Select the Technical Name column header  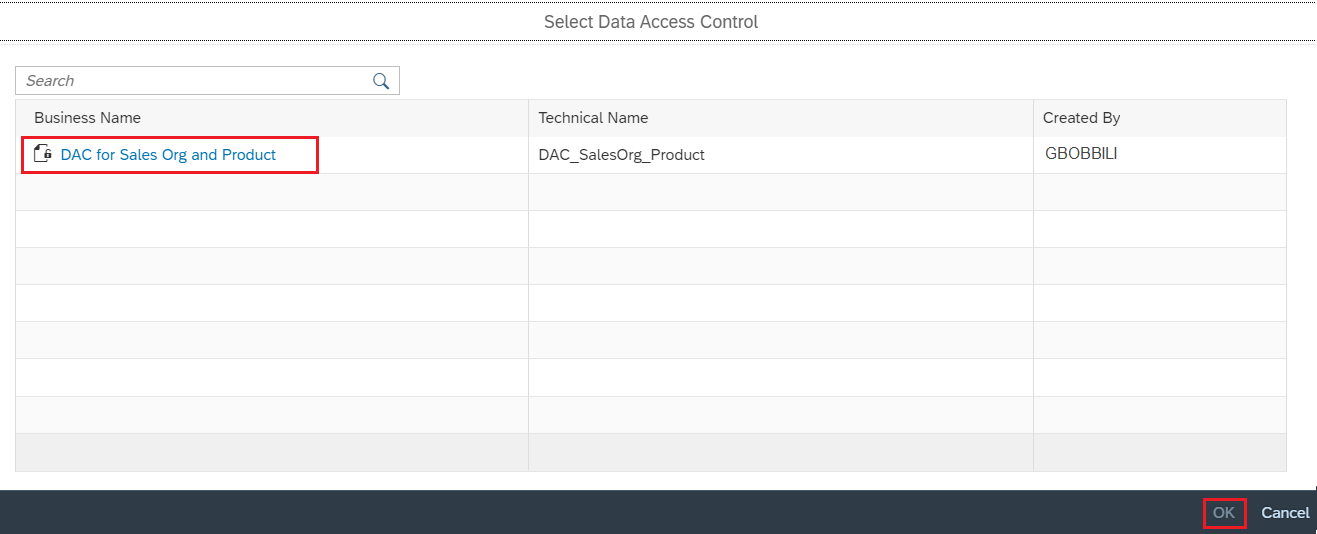(593, 118)
